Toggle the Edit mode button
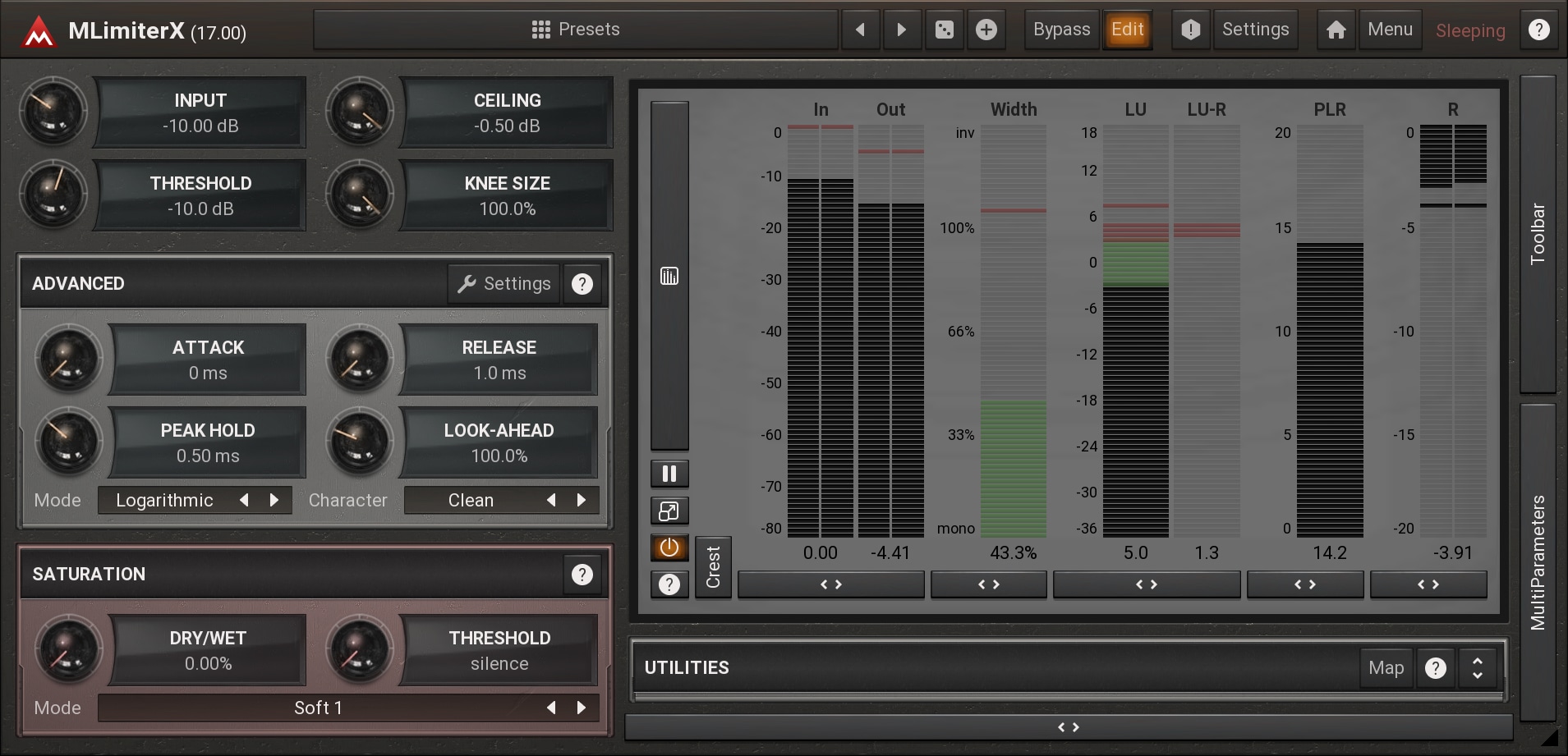The image size is (1568, 756). point(1127,30)
